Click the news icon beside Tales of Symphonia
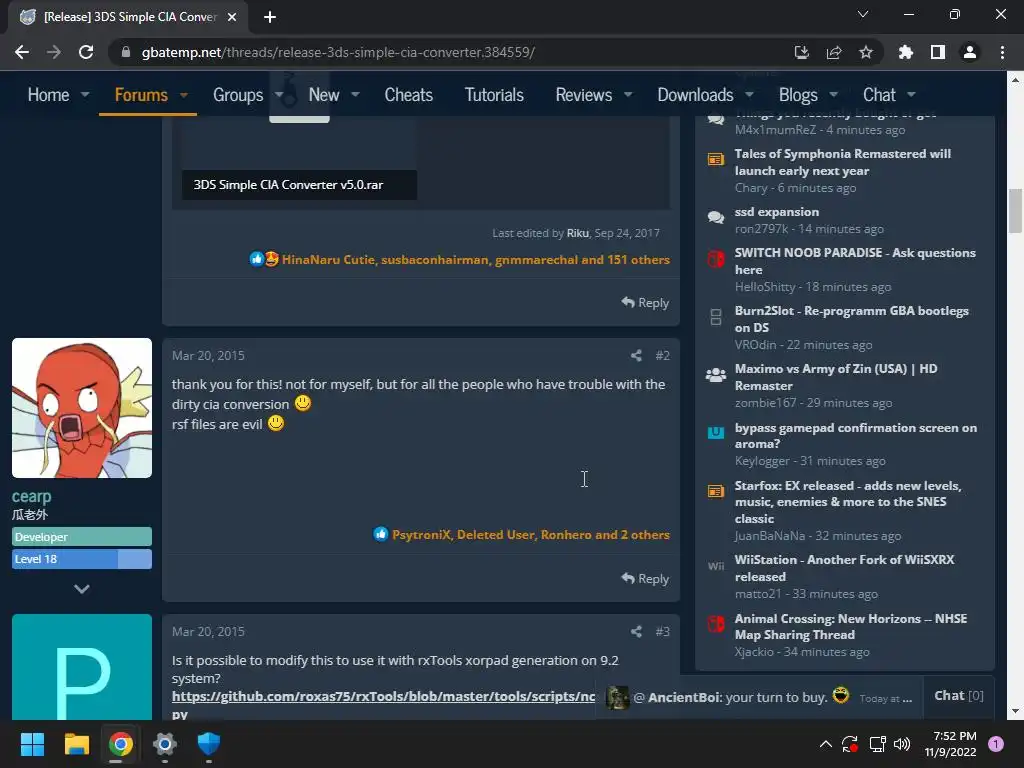Image resolution: width=1024 pixels, height=768 pixels. pos(716,159)
